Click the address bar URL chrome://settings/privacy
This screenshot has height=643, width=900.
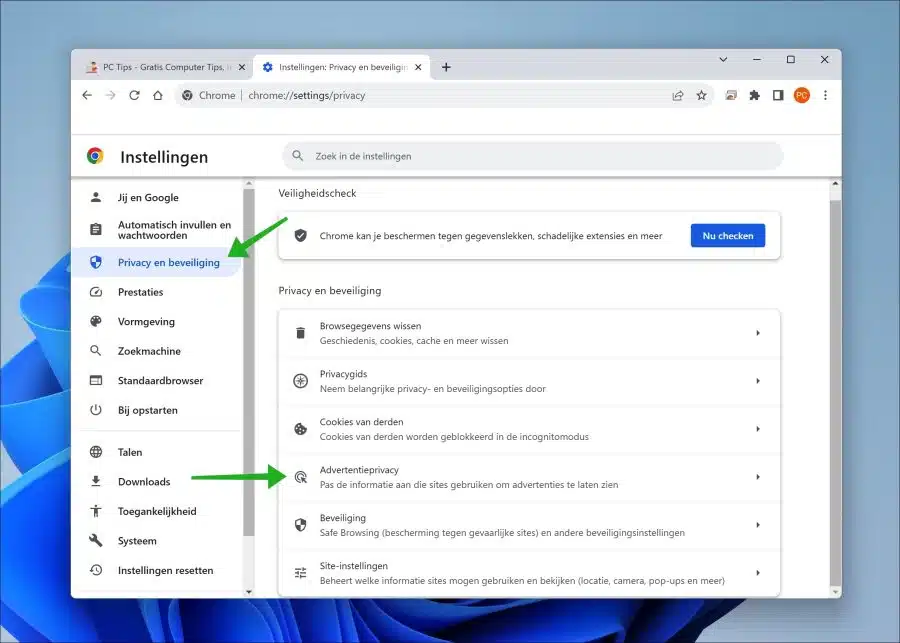307,95
